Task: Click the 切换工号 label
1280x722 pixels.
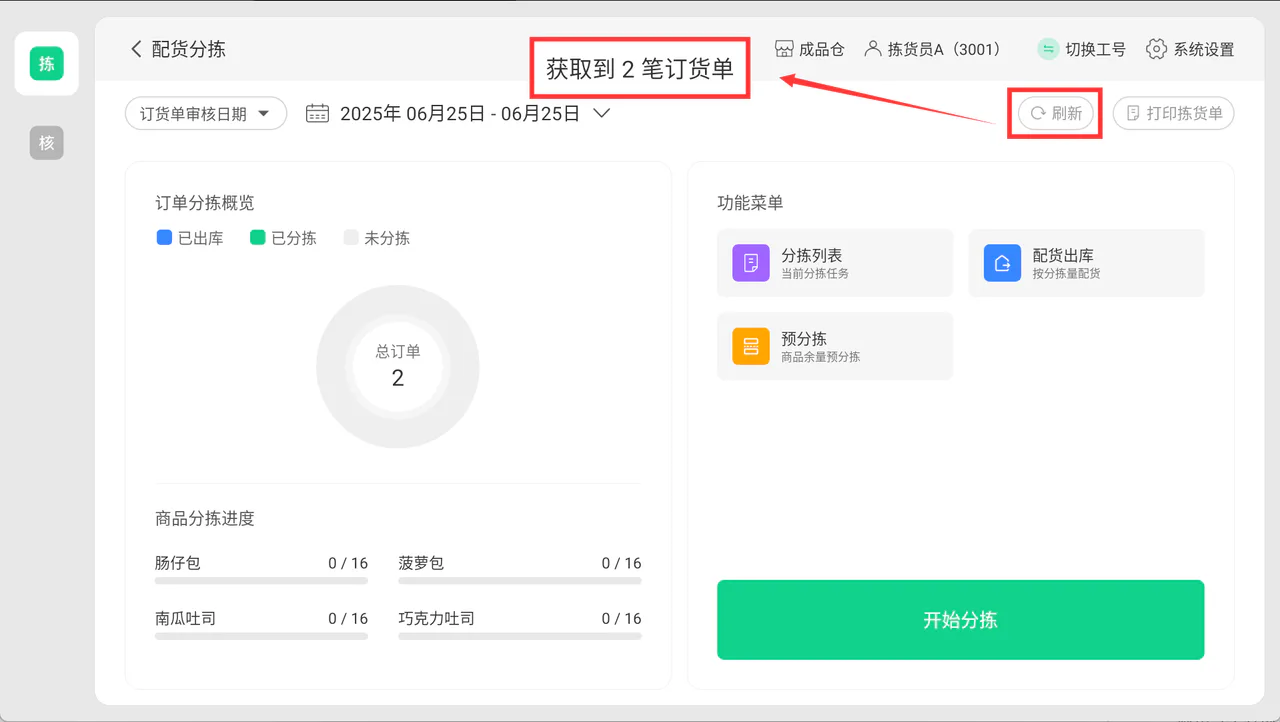Action: [1096, 49]
